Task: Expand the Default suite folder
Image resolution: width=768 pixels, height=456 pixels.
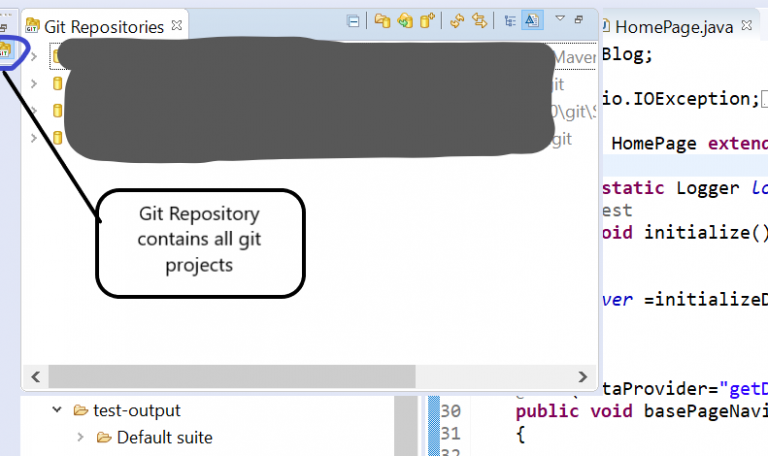Action: pyautogui.click(x=80, y=437)
